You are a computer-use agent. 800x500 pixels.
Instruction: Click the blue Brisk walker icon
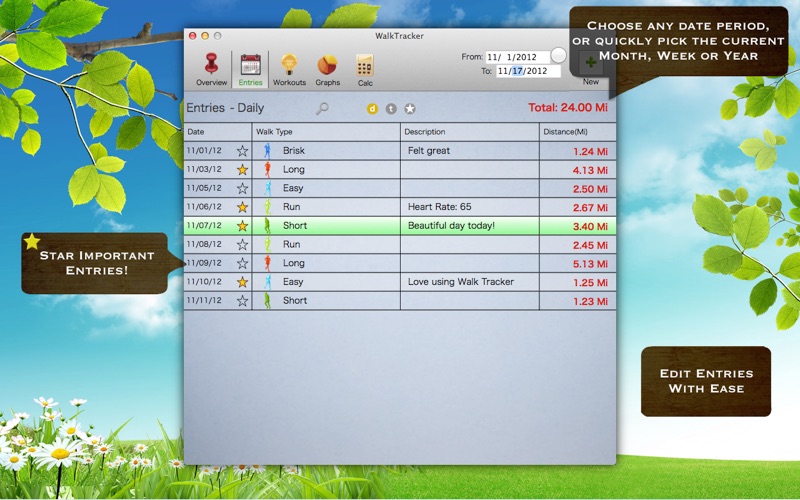click(267, 151)
